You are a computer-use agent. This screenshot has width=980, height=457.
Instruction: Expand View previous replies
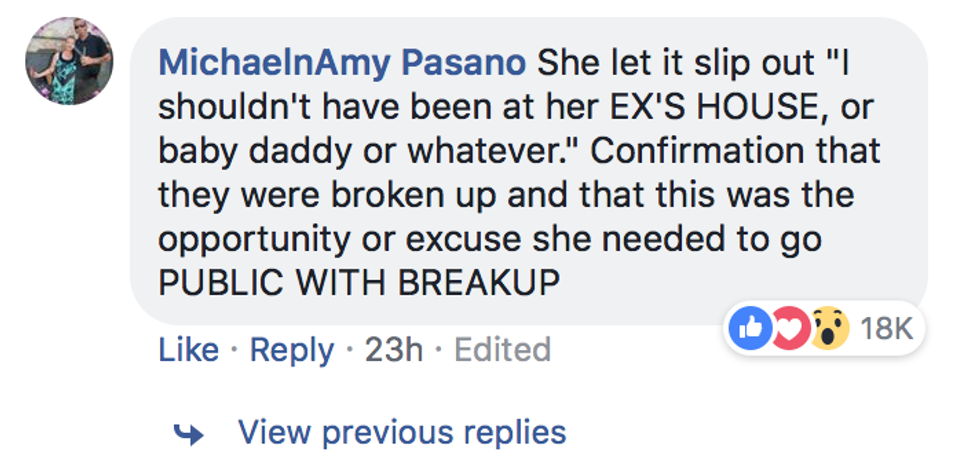point(402,432)
